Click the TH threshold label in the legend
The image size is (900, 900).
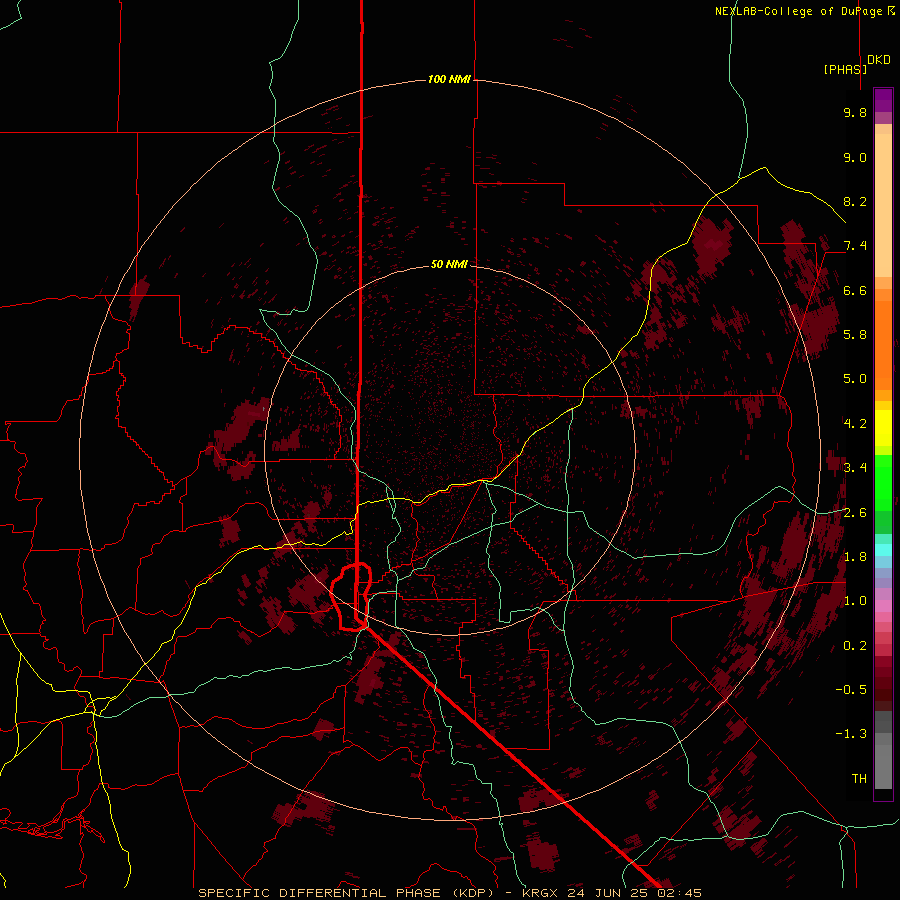click(859, 778)
